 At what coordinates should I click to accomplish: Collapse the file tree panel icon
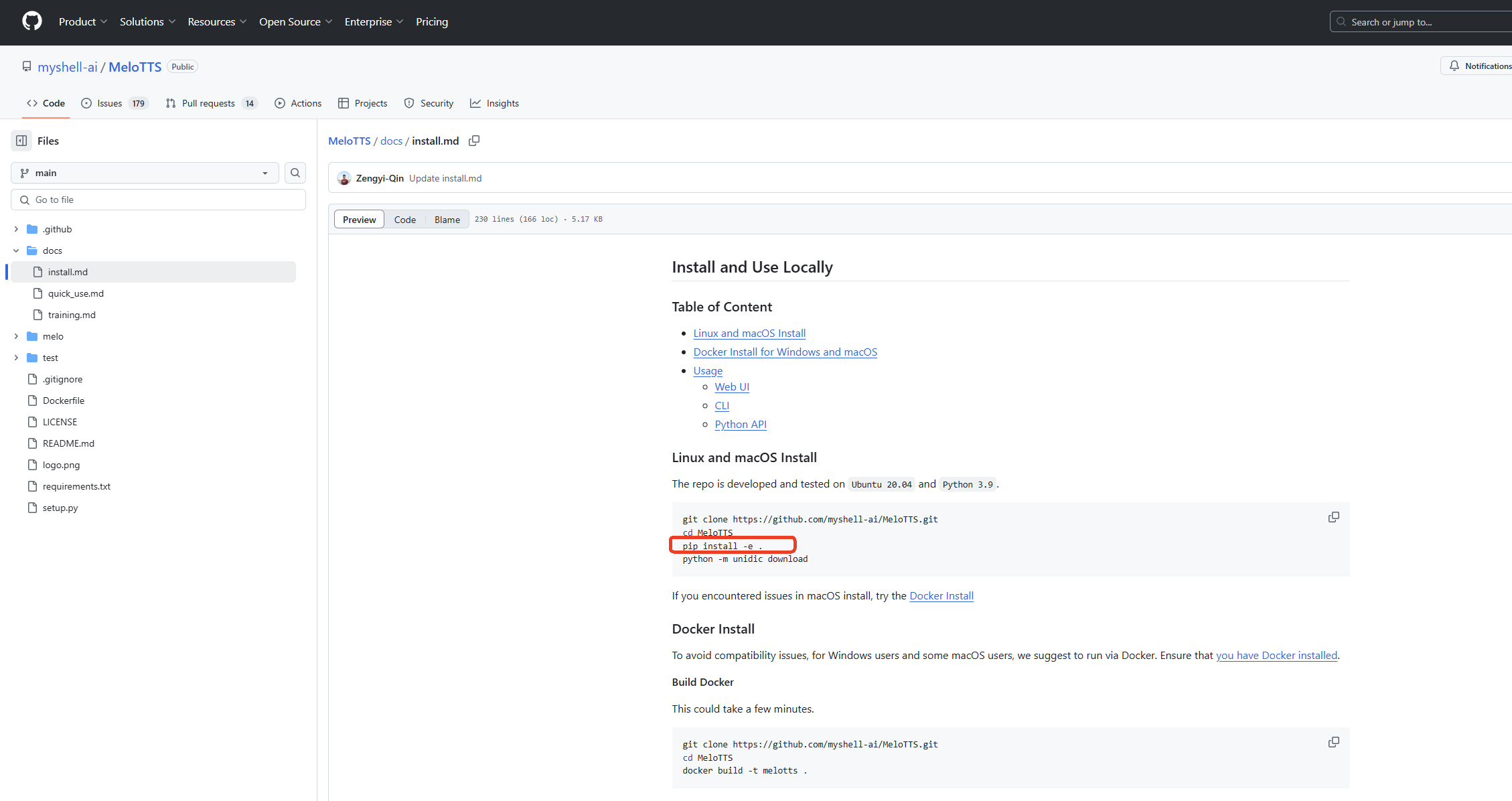point(21,141)
